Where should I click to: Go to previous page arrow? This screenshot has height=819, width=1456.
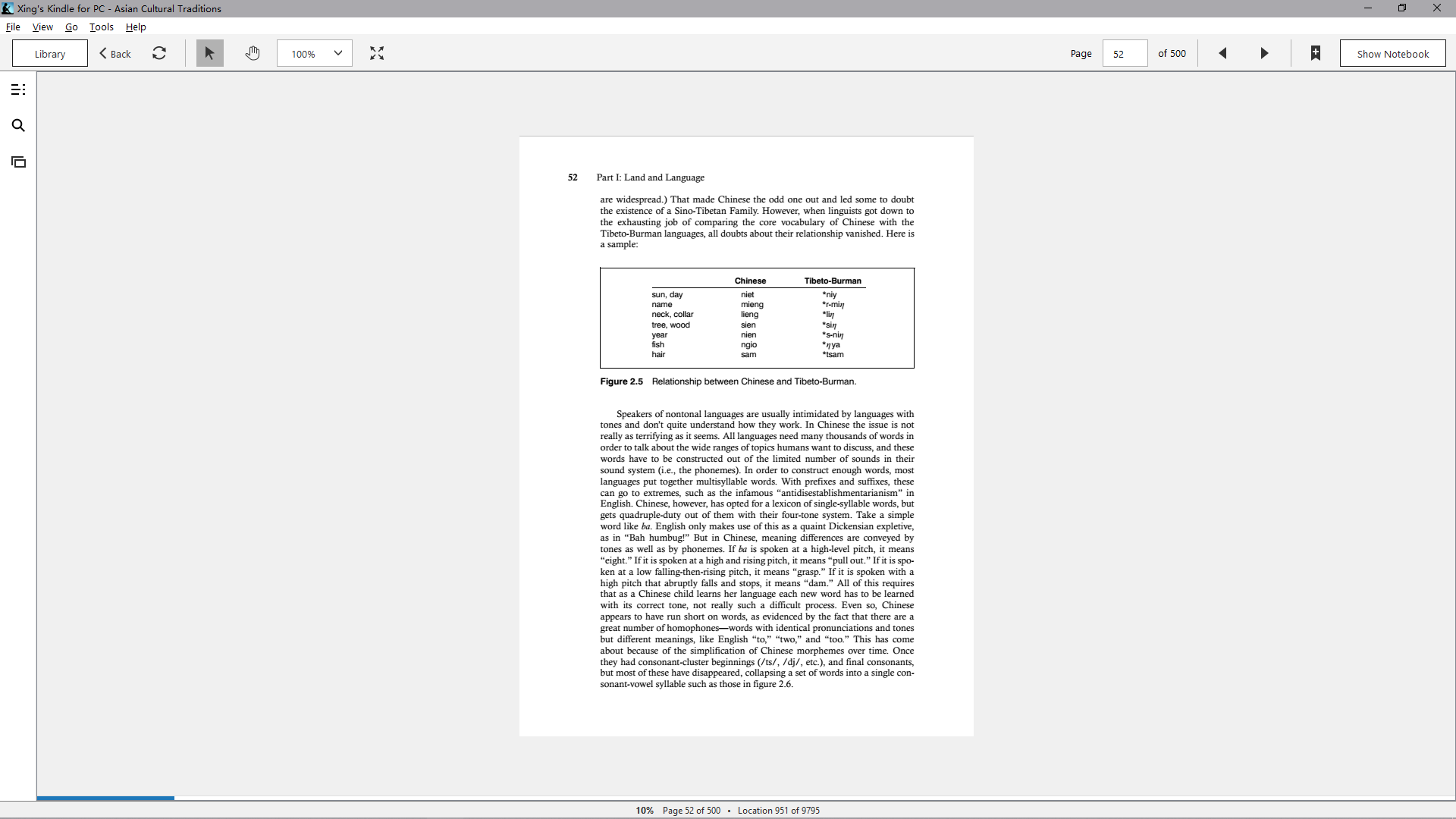click(x=1222, y=53)
